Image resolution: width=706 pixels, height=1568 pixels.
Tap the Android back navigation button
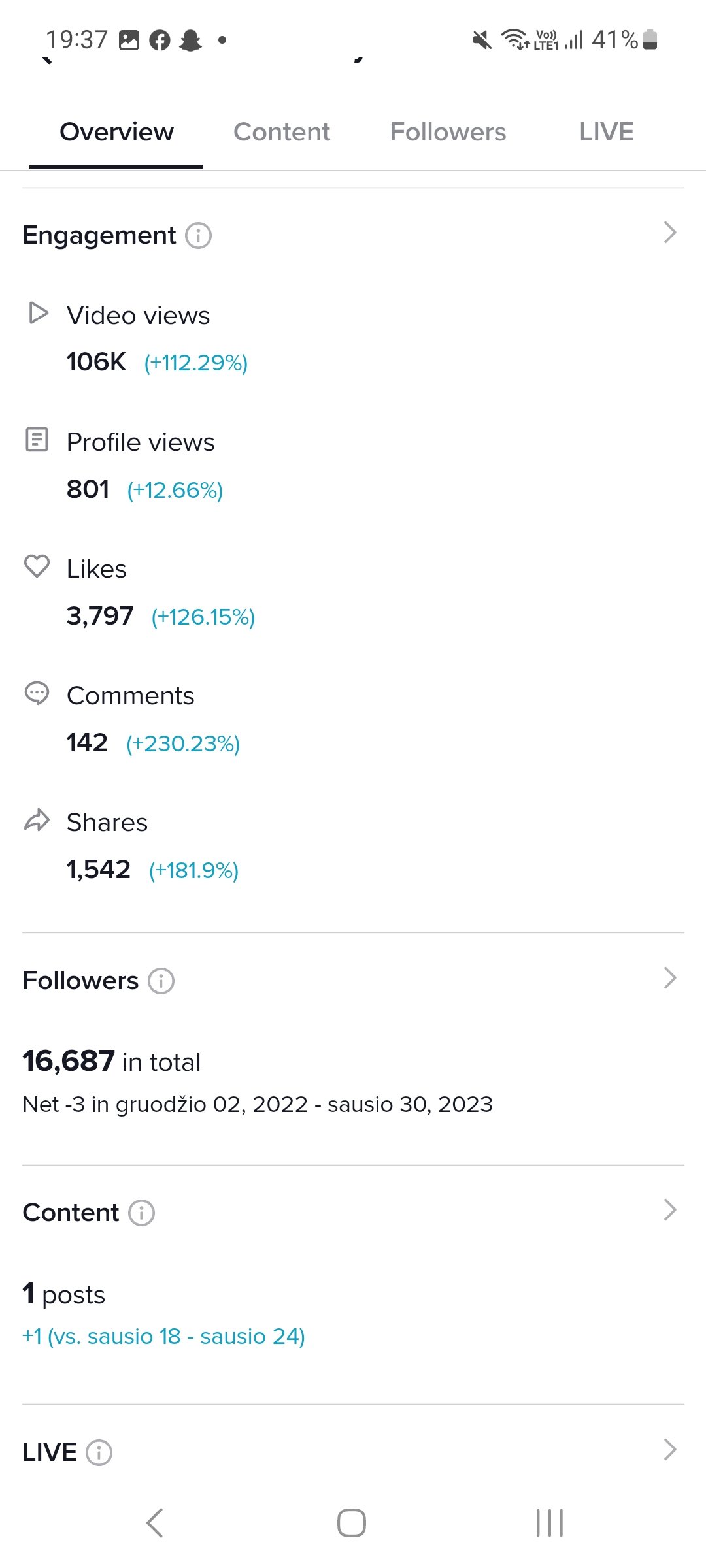tap(155, 1523)
